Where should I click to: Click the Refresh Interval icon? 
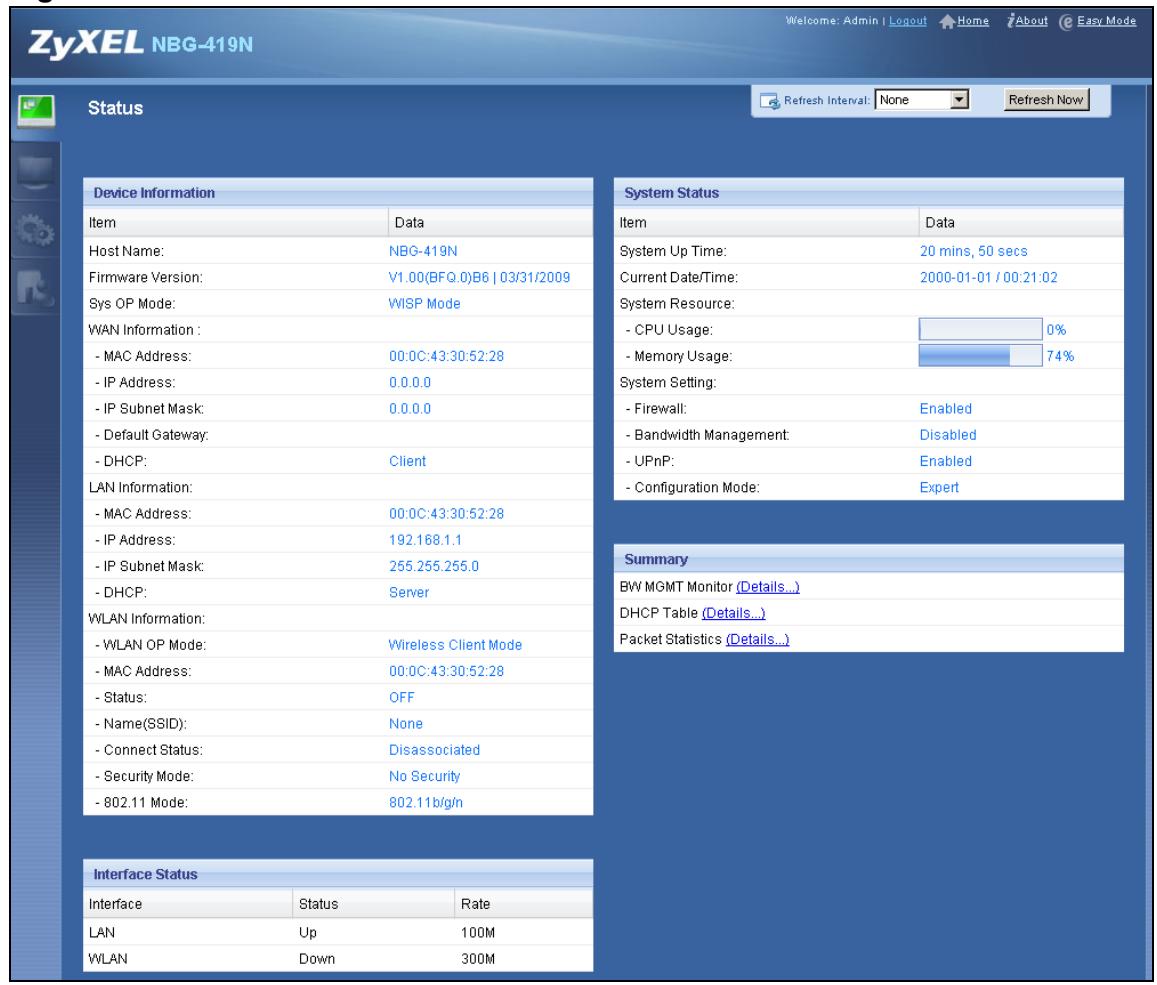(770, 101)
